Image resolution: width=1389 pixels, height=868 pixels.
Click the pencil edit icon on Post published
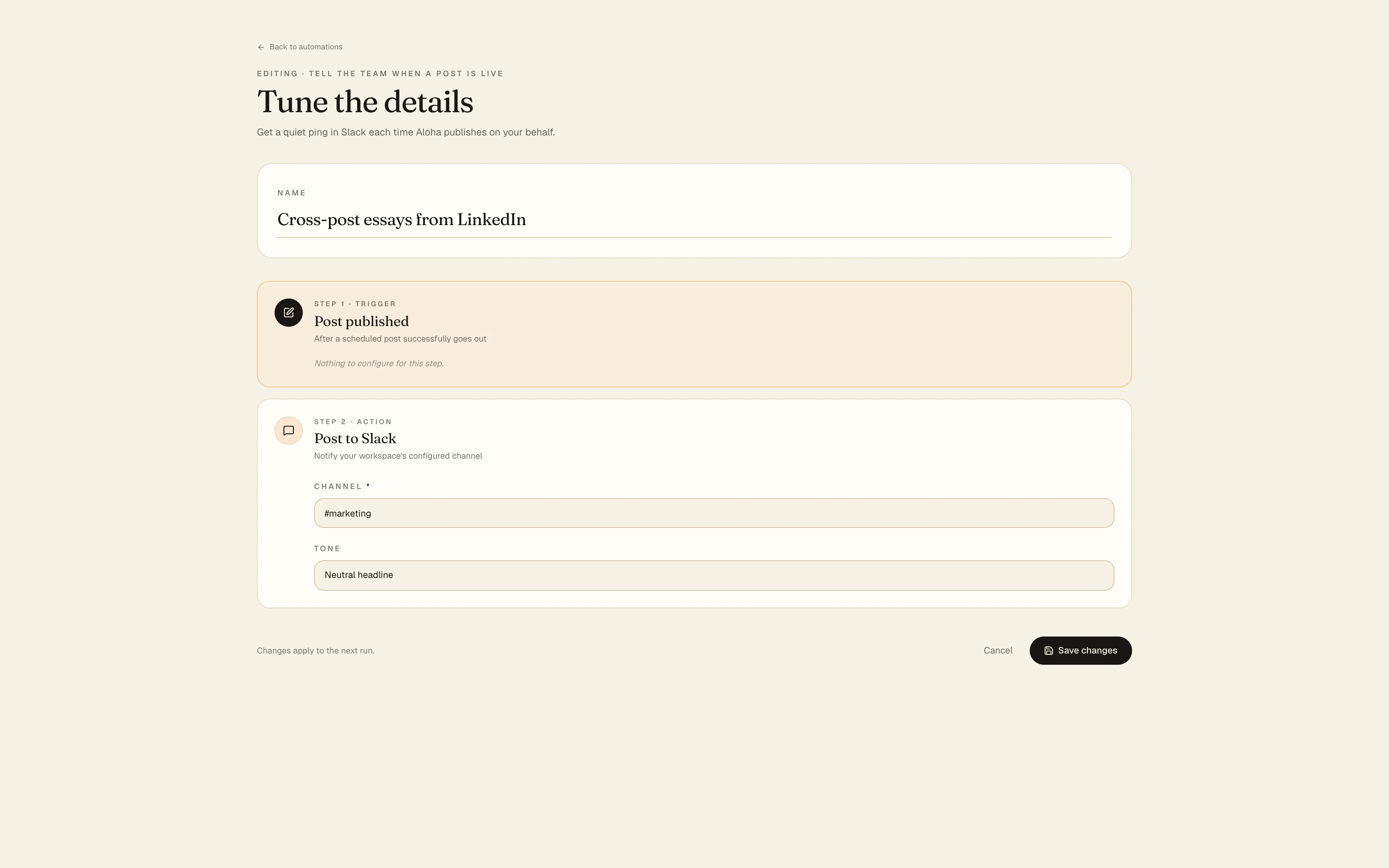point(288,312)
